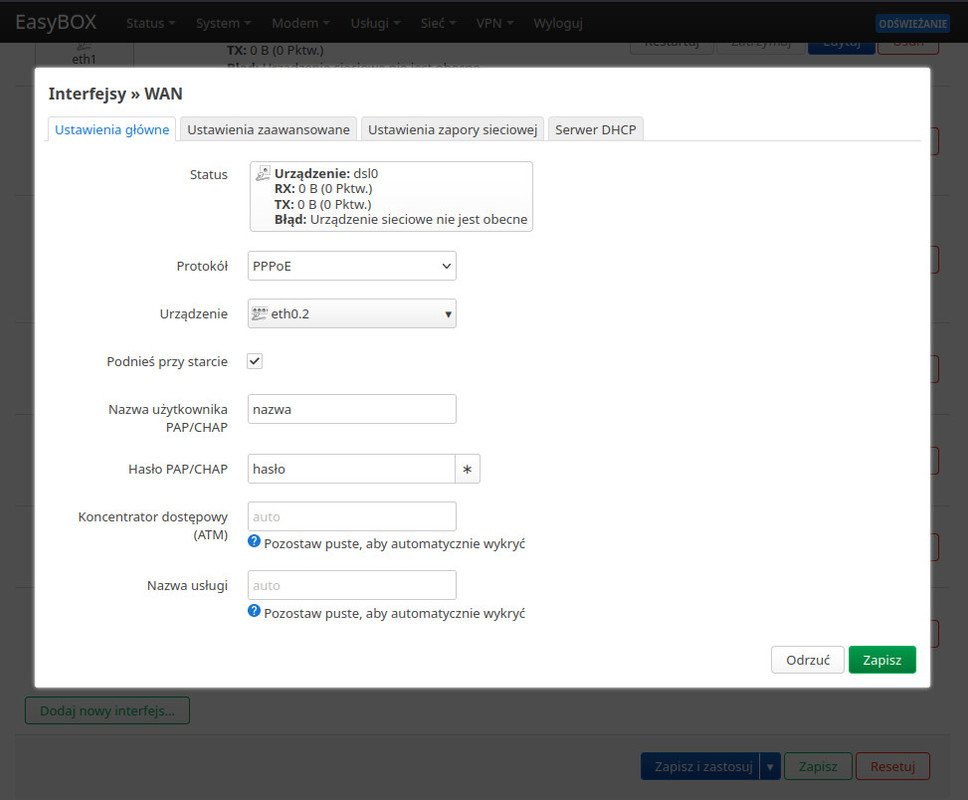
Task: Open the VPN menu
Action: pyautogui.click(x=494, y=23)
